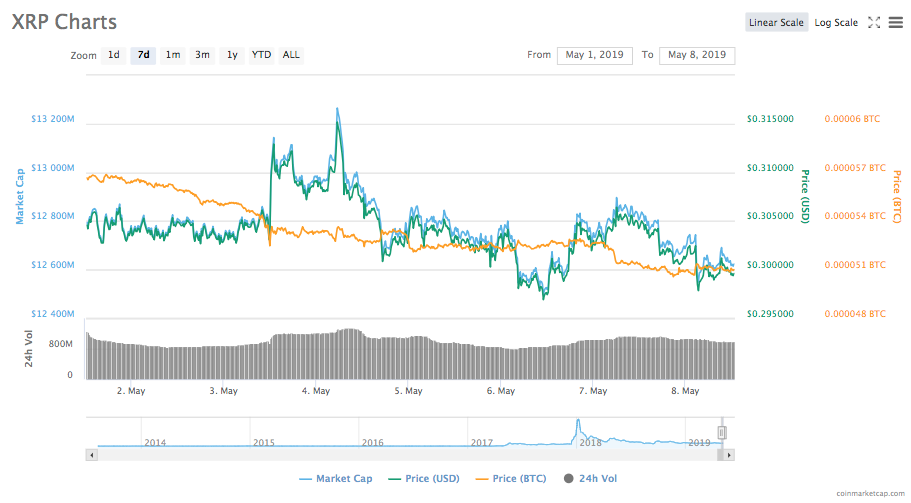Click the scrollbar right arrow
911x503 pixels.
coord(729,455)
